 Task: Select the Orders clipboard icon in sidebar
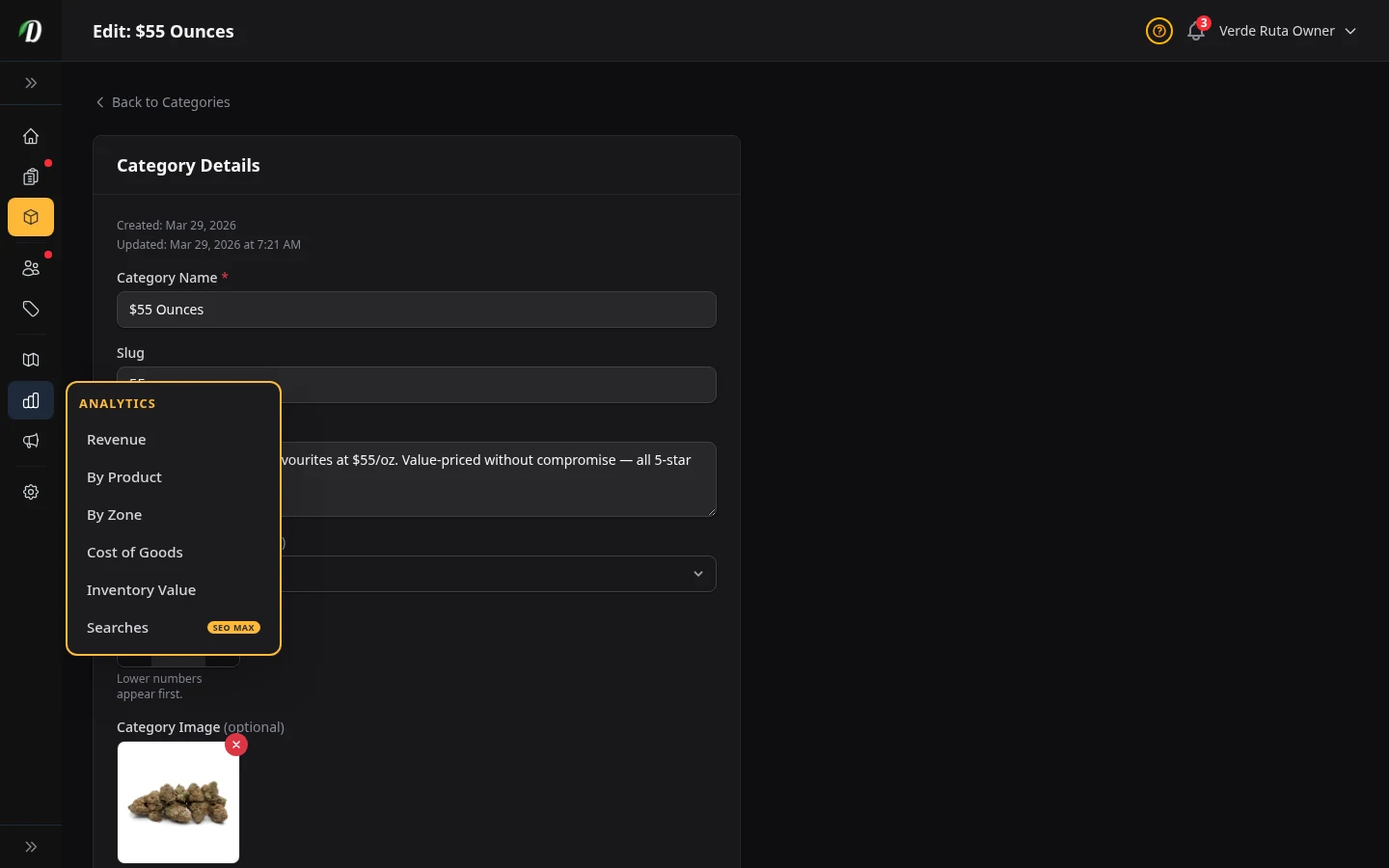(31, 177)
